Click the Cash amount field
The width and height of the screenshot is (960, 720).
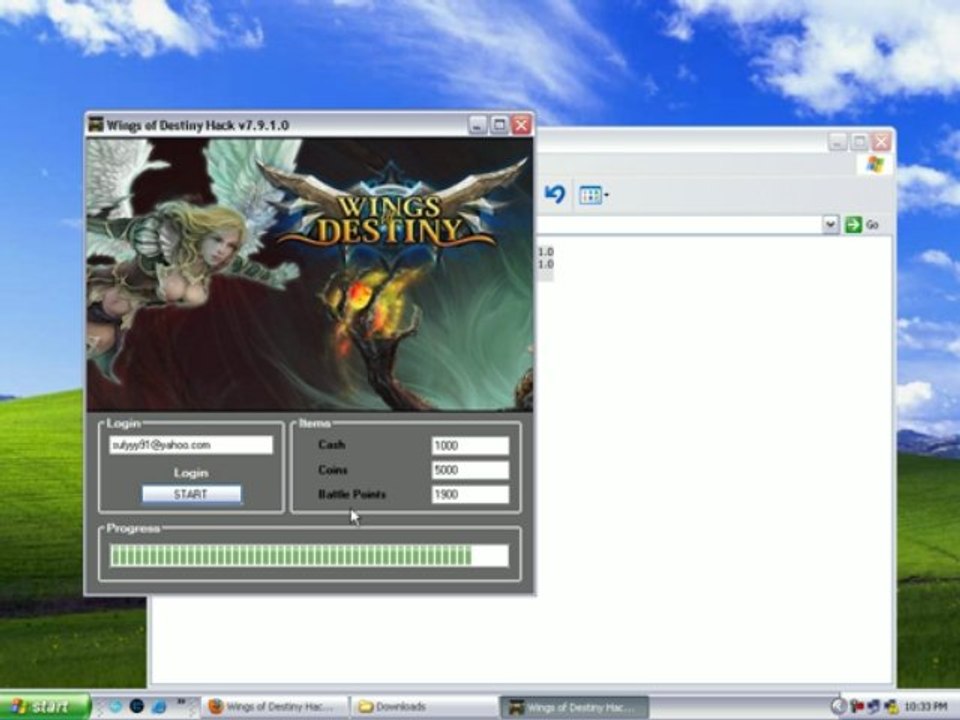[470, 446]
